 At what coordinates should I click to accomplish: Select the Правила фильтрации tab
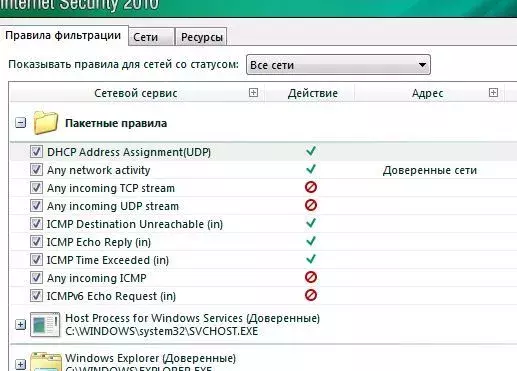63,35
